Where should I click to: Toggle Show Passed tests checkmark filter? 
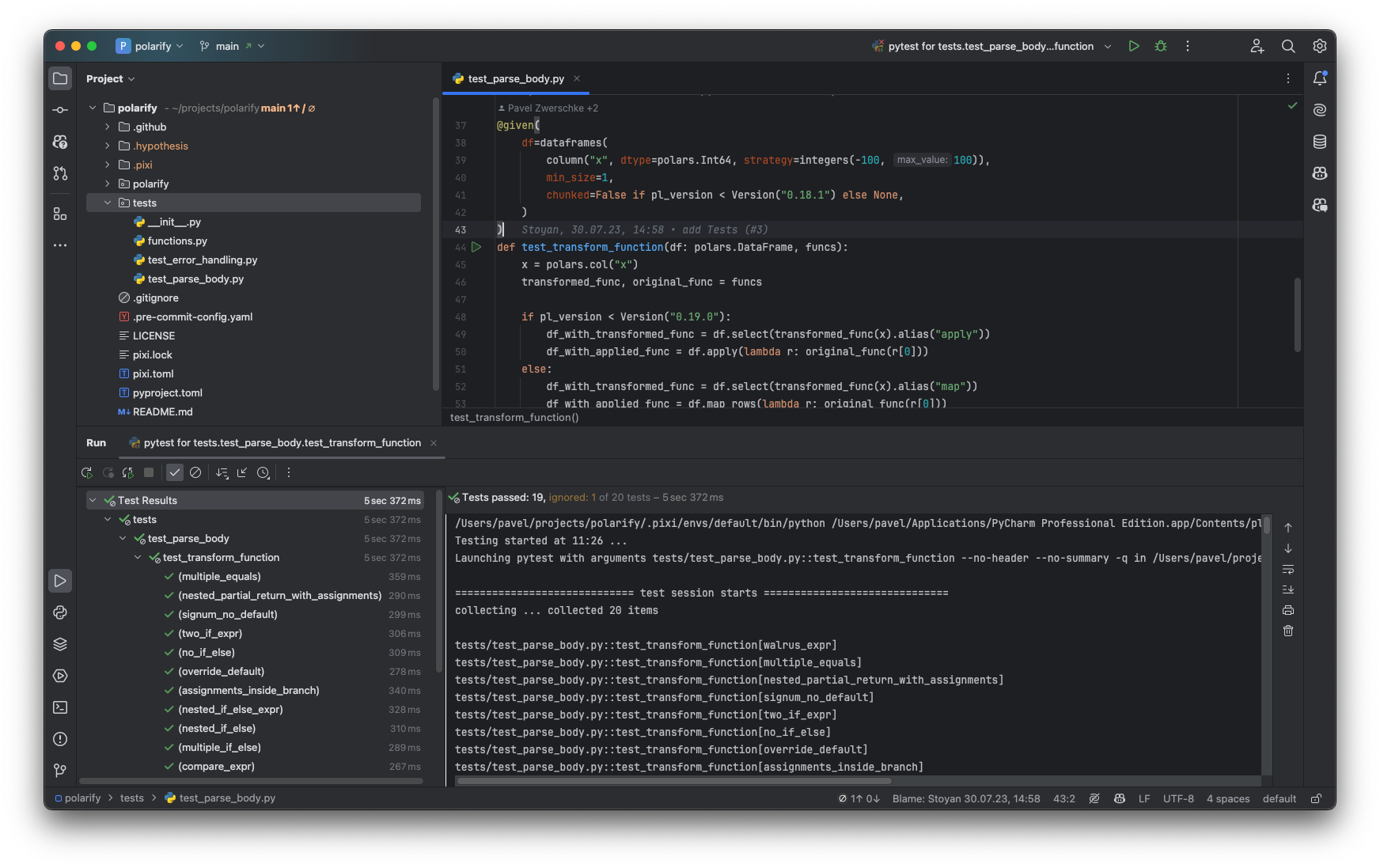(175, 472)
